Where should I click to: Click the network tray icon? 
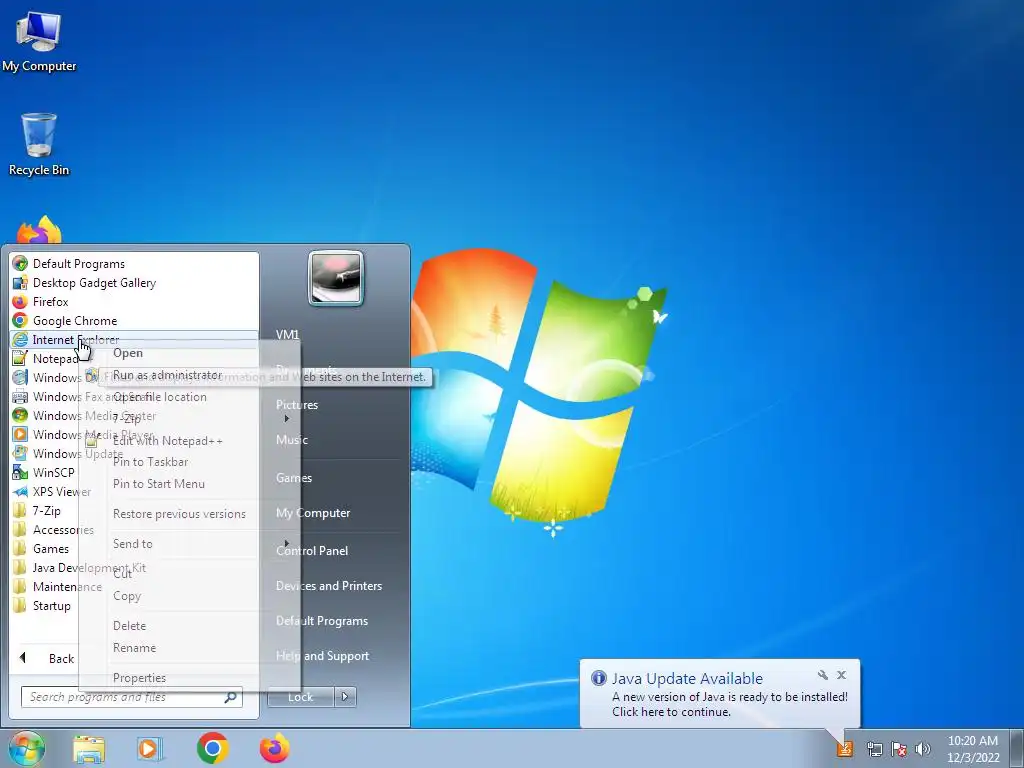pyautogui.click(x=874, y=749)
